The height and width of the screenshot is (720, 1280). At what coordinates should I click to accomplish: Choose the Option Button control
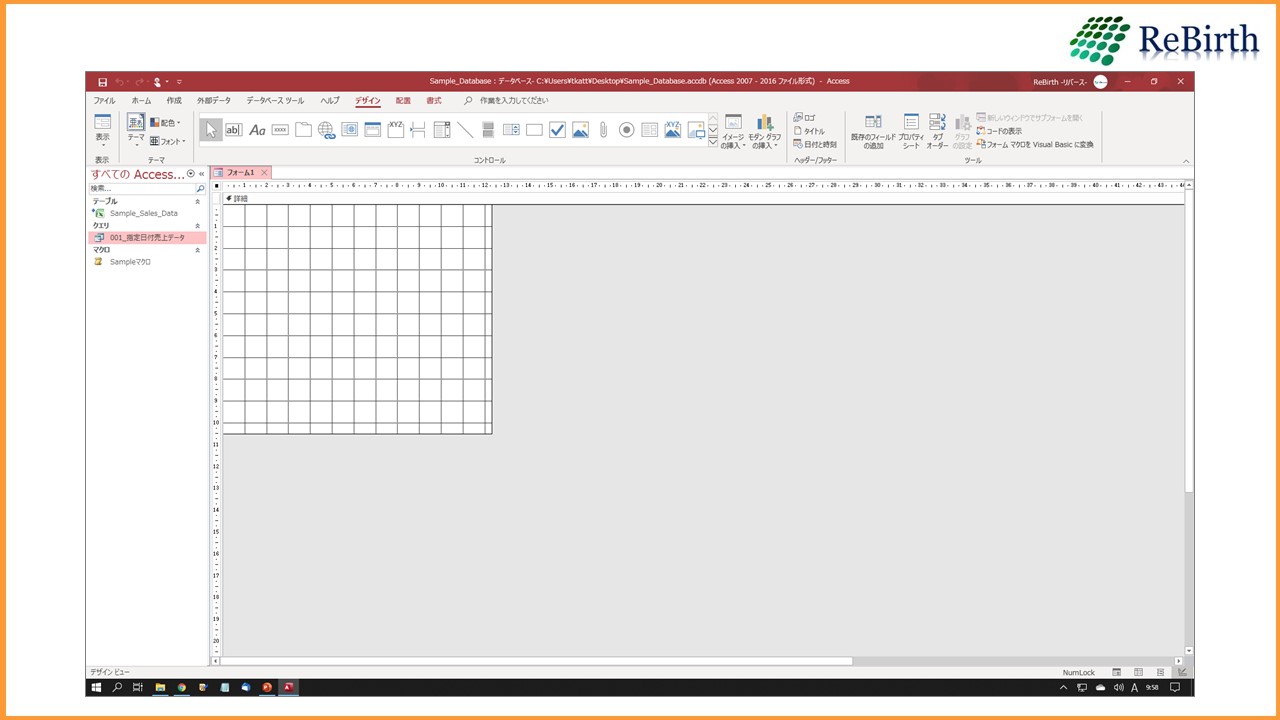pos(626,130)
